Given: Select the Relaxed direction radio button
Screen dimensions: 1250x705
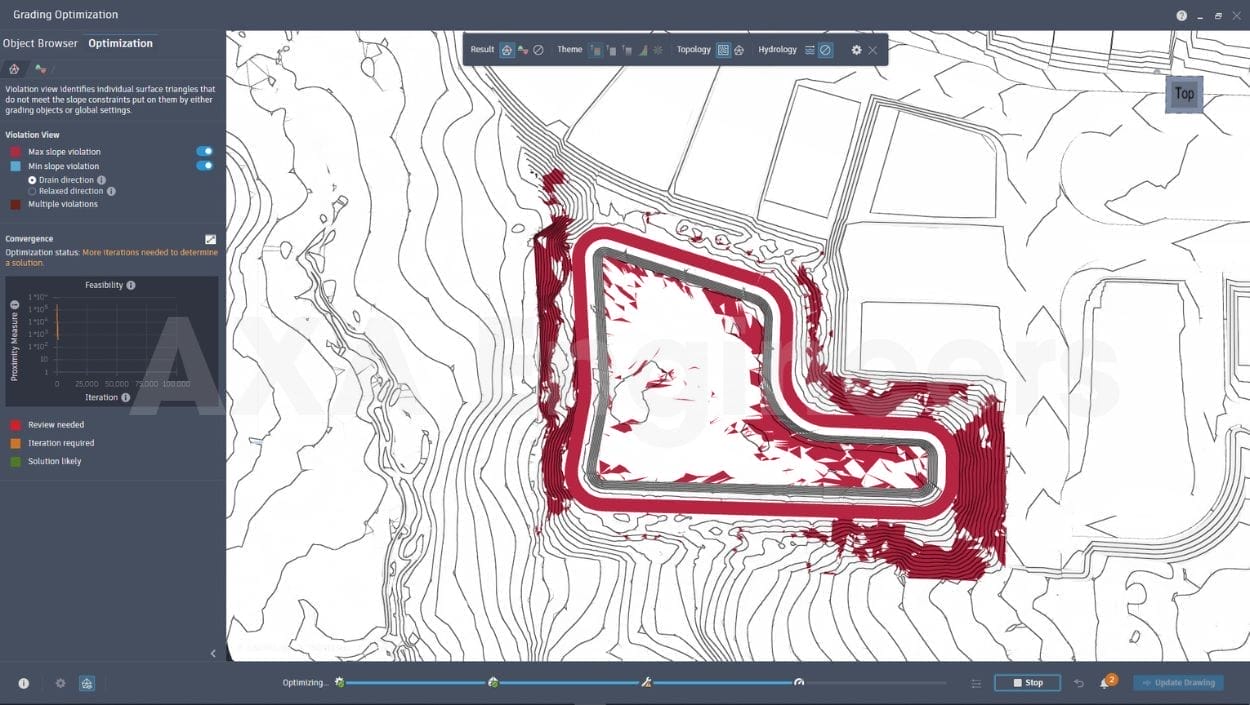Looking at the screenshot, I should pyautogui.click(x=33, y=191).
